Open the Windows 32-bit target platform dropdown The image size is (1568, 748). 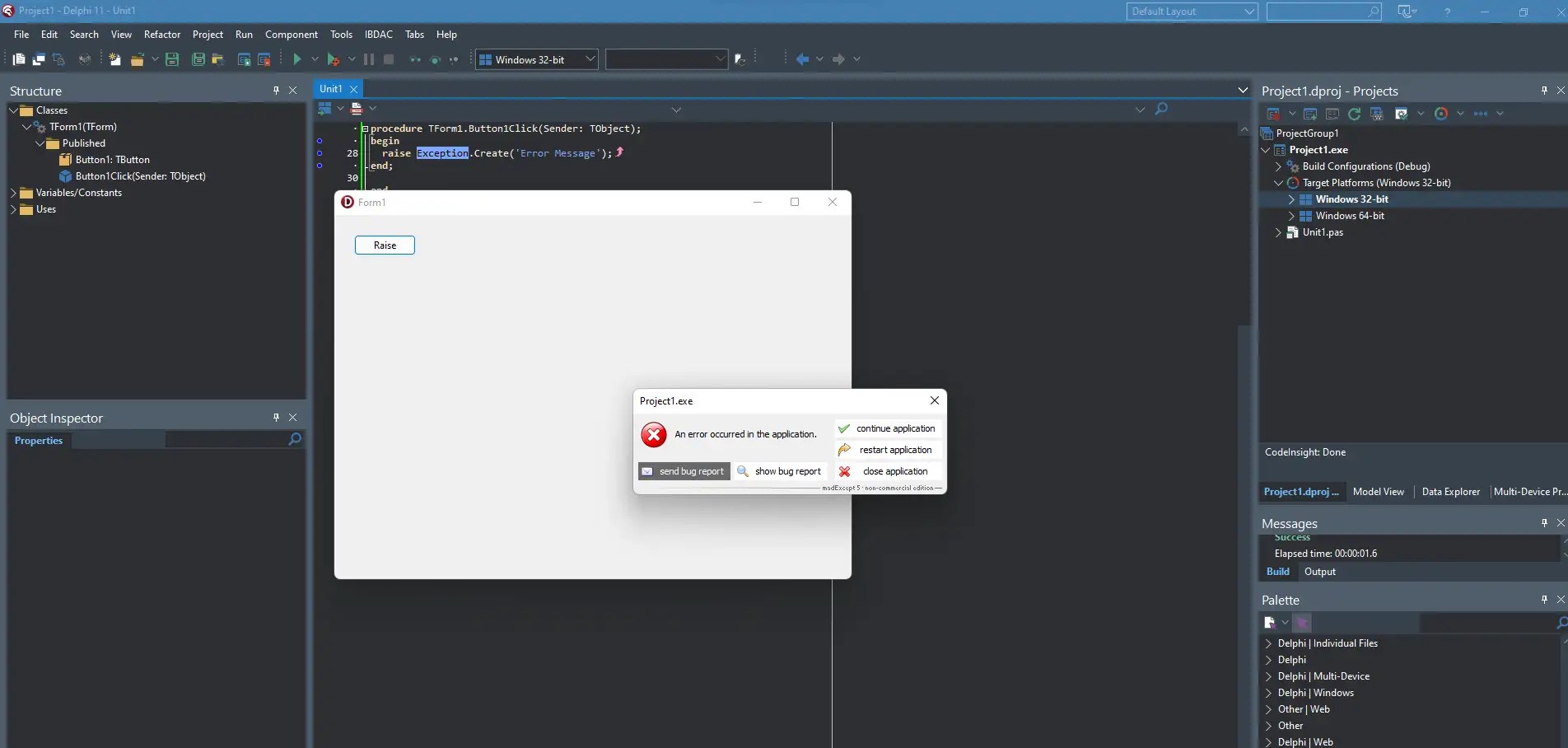click(x=590, y=58)
